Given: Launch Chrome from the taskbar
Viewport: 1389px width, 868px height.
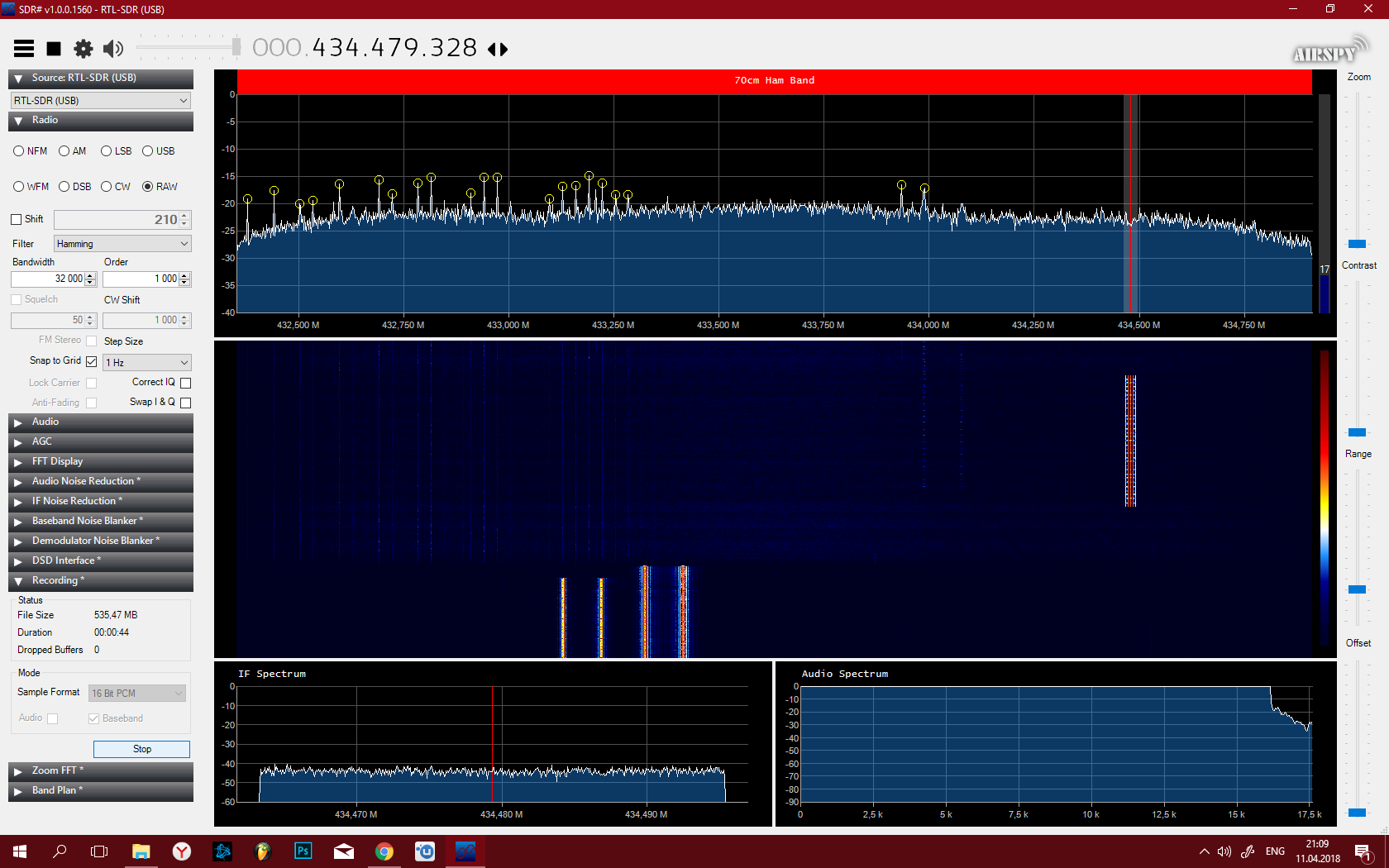Looking at the screenshot, I should tap(384, 851).
